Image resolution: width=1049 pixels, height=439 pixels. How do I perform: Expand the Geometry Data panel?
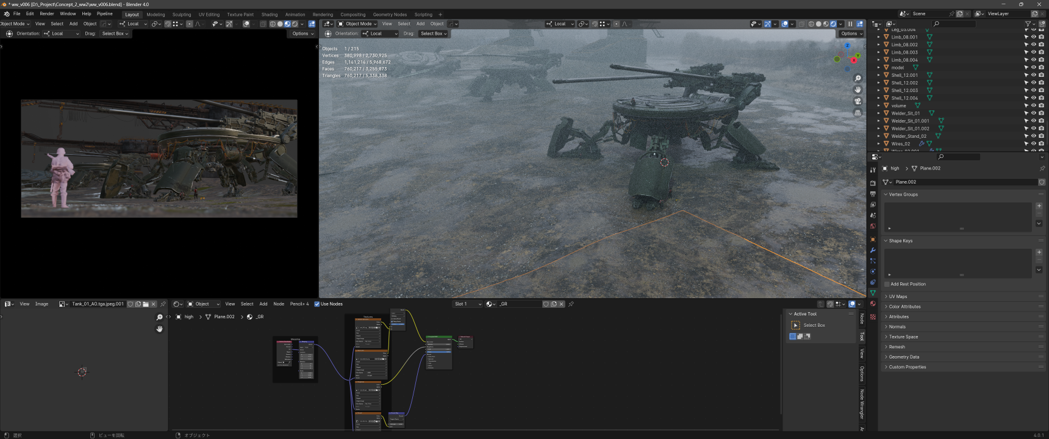coord(903,357)
